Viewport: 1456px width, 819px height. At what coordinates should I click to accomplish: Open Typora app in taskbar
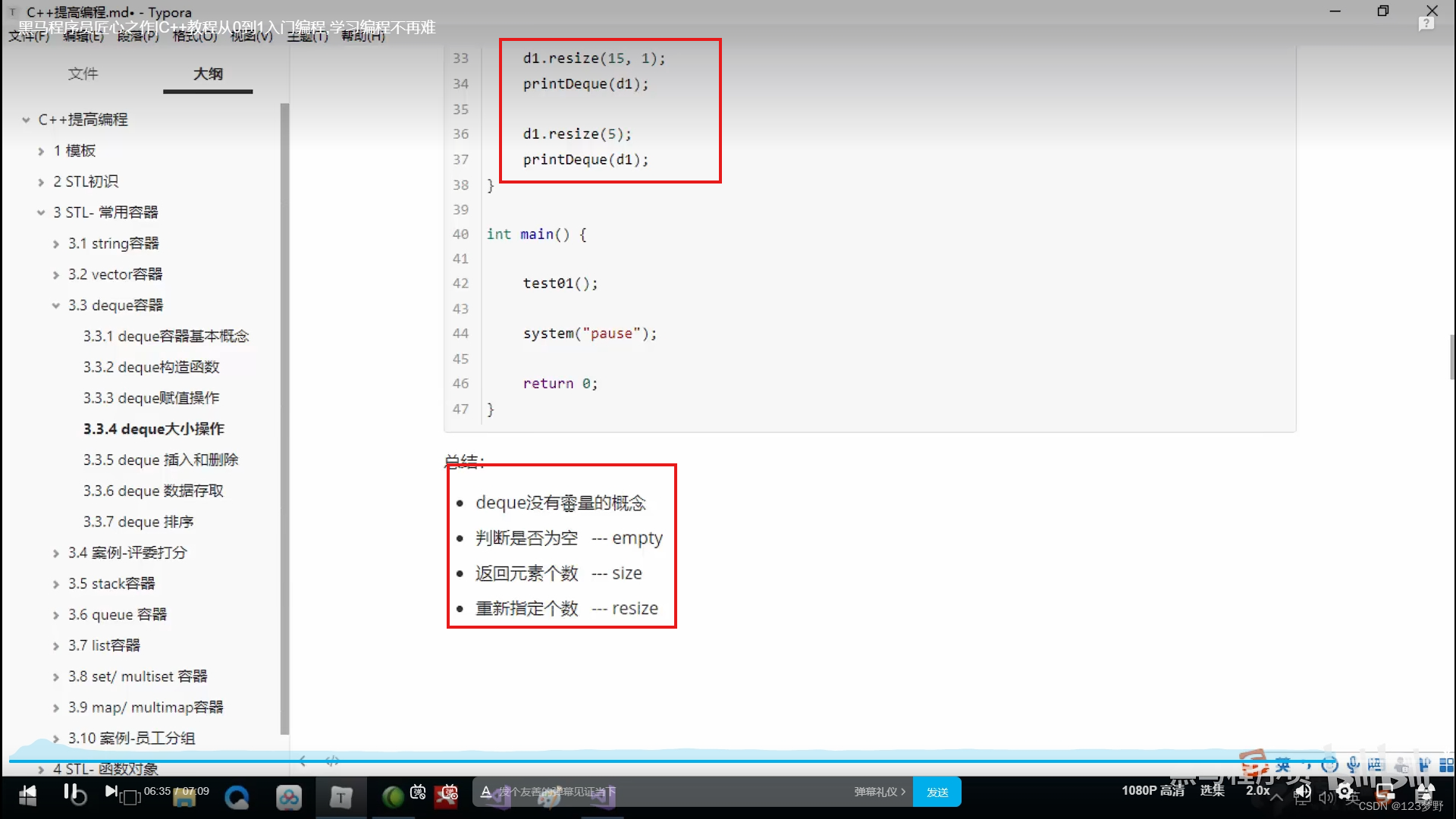coord(340,797)
